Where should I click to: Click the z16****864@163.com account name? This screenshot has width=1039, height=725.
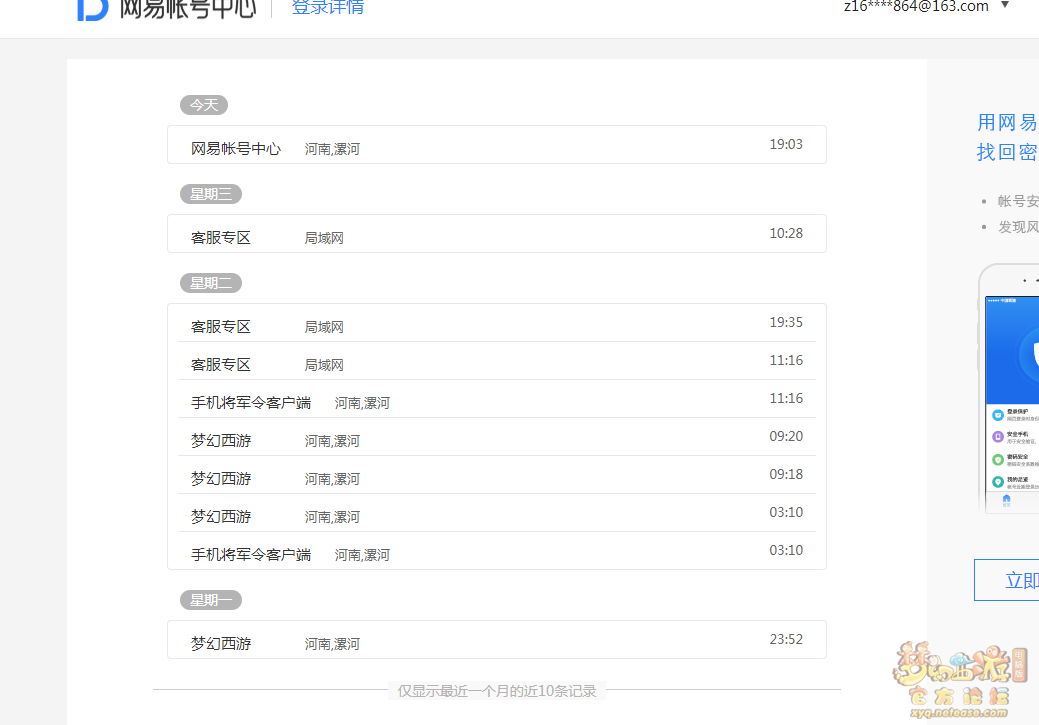coord(916,7)
